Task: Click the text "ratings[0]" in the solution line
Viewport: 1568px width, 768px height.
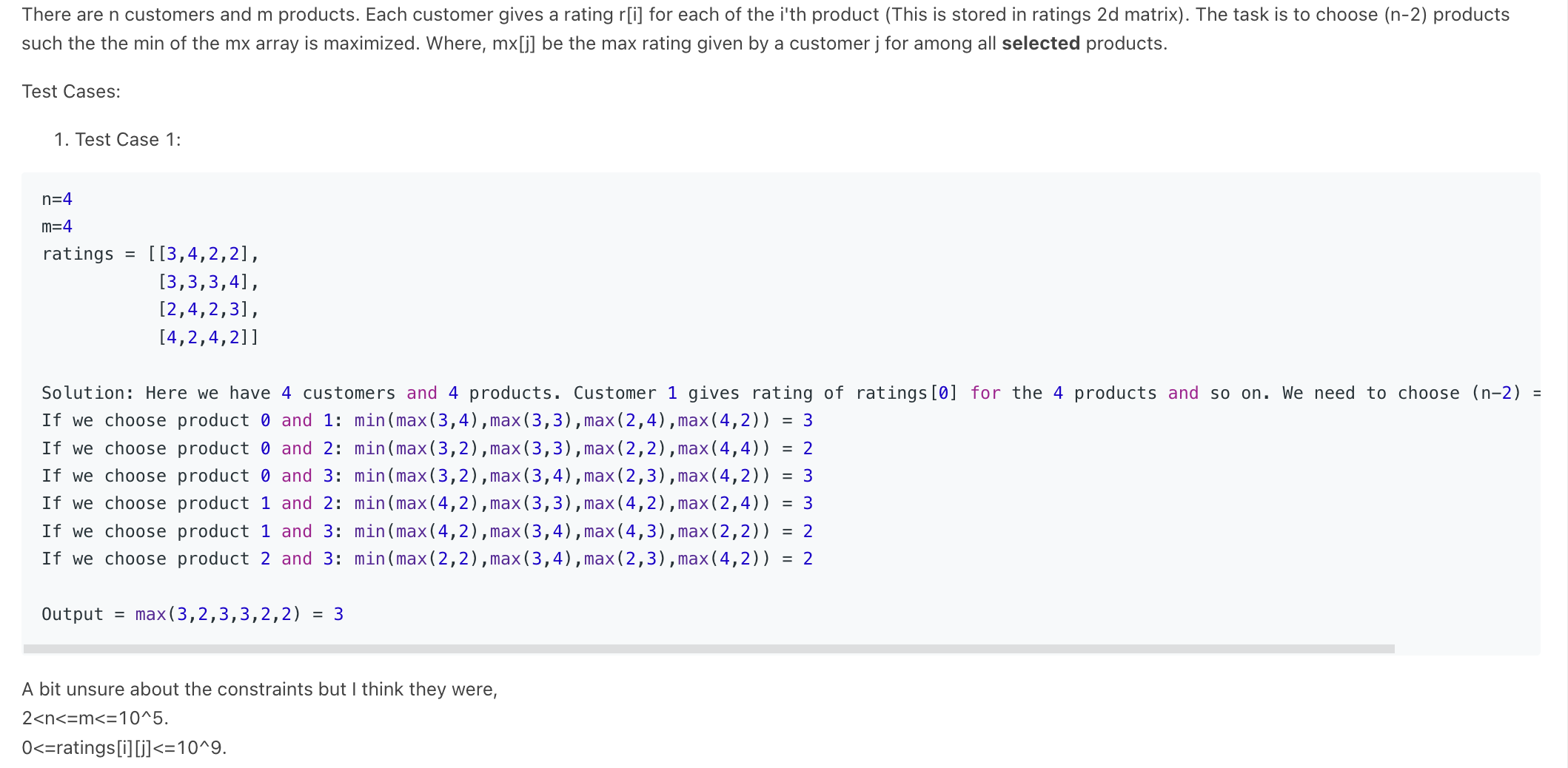Action: click(907, 394)
